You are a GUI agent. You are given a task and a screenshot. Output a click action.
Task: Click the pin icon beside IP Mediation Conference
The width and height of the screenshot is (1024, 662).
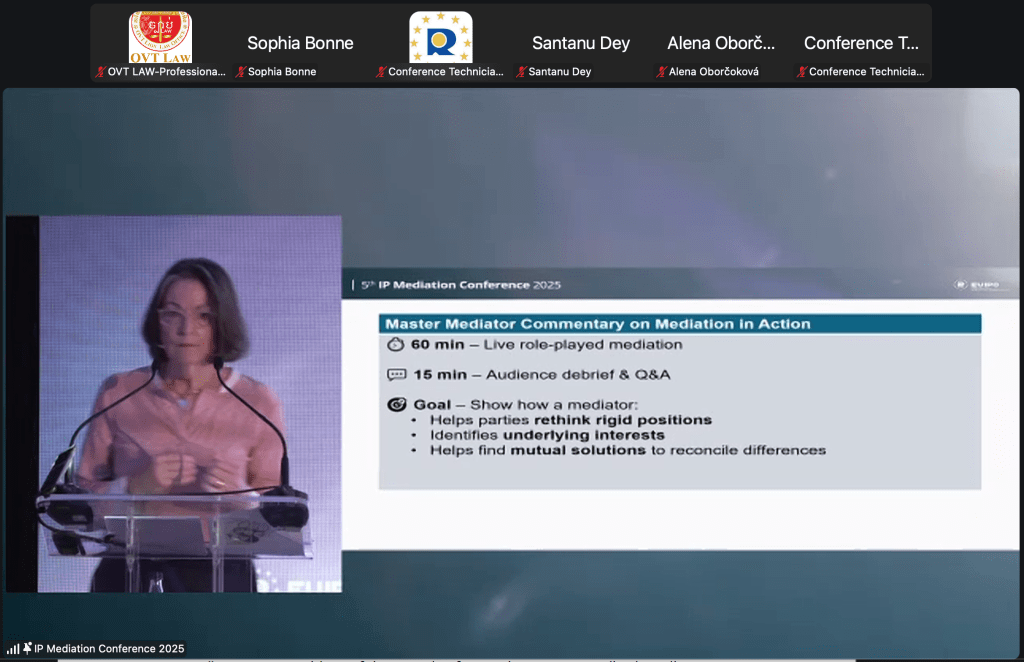click(x=27, y=648)
